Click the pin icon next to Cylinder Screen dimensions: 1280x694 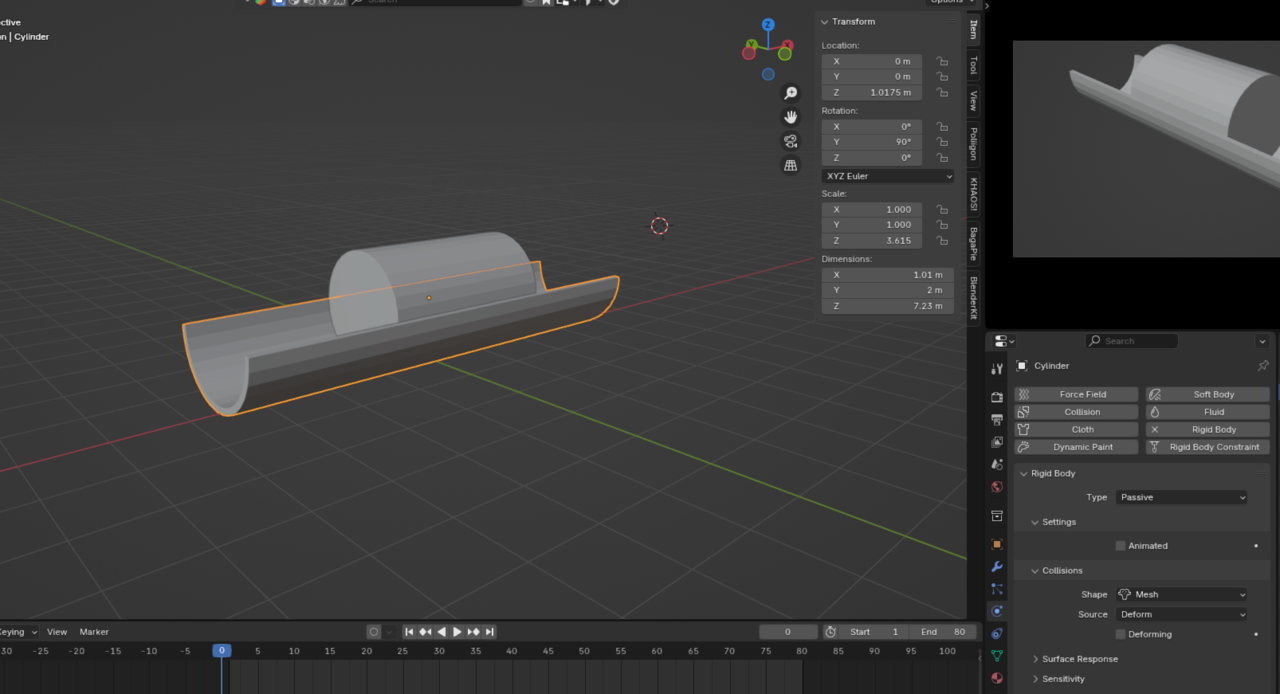1262,366
